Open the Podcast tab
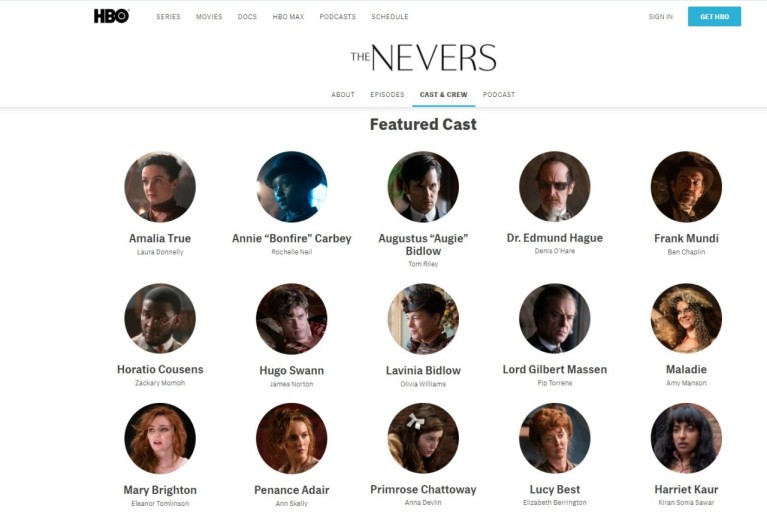The image size is (767, 512). (x=499, y=94)
